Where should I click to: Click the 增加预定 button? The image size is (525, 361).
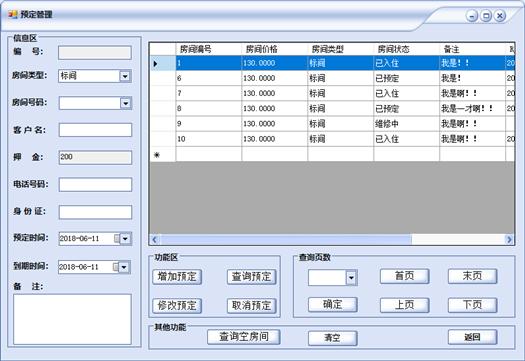[177, 277]
